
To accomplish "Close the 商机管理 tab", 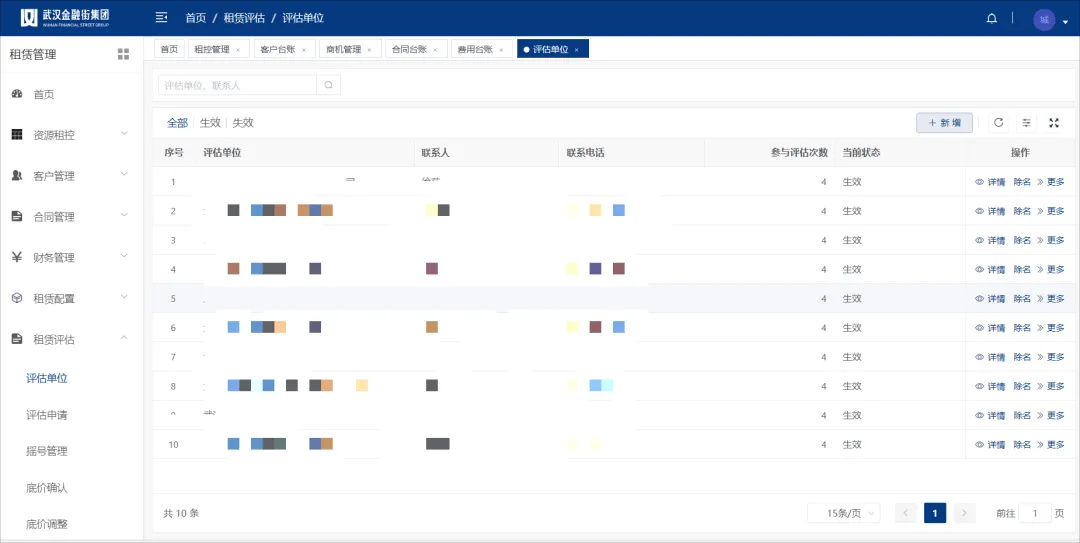I will click(x=369, y=50).
